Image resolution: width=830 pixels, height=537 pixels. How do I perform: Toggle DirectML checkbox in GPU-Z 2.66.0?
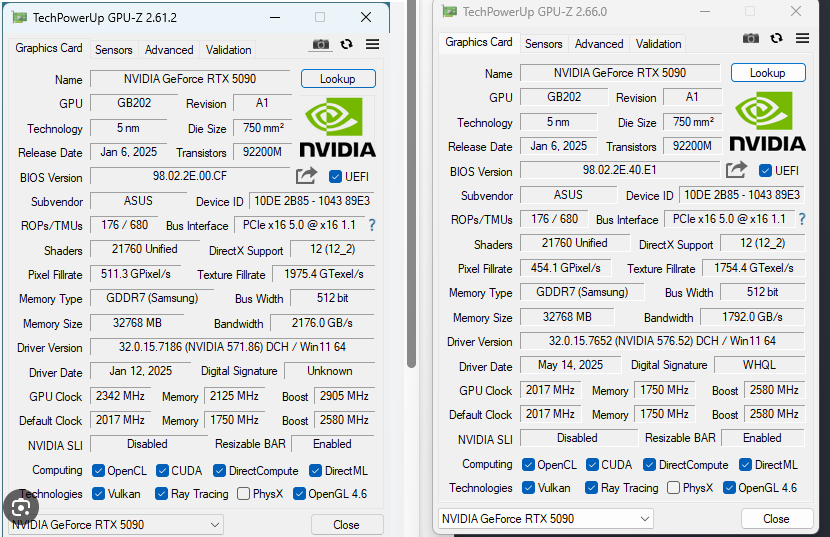(745, 464)
